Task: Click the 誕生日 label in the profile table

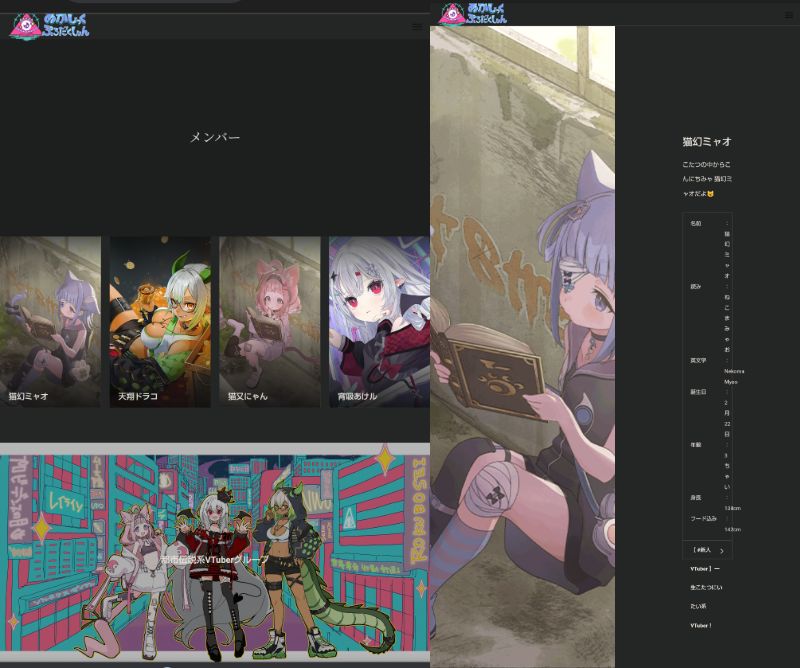Action: [x=697, y=392]
